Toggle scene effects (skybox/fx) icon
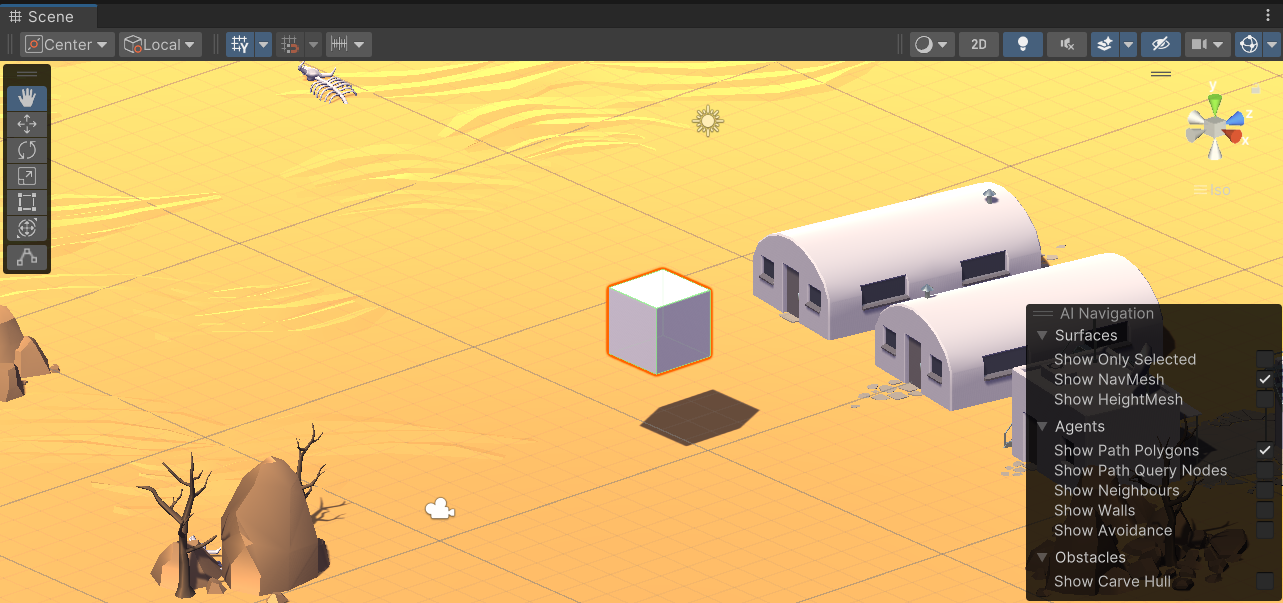Screen dimensions: 1283x603 point(1104,44)
